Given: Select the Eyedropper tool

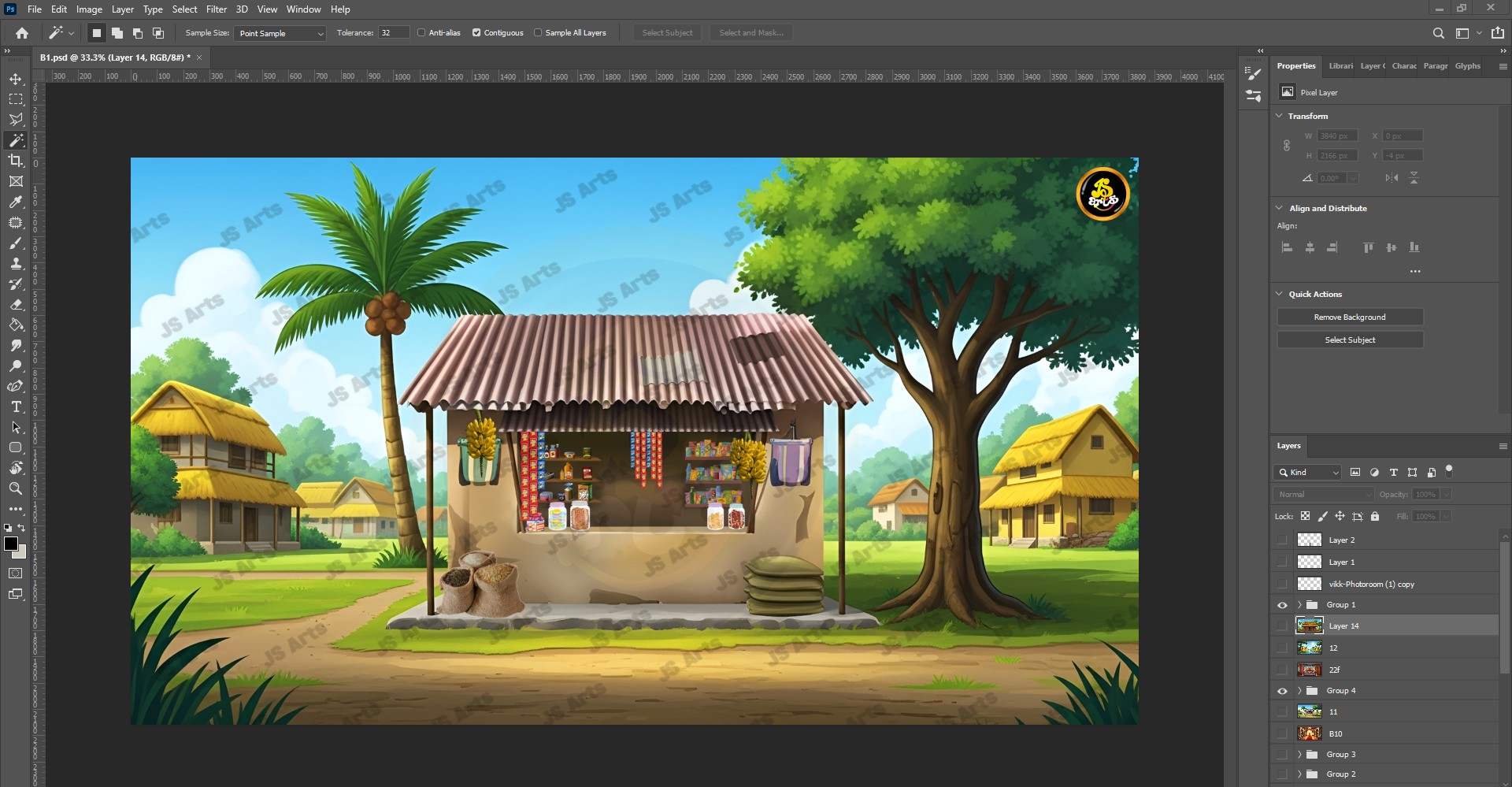Looking at the screenshot, I should pyautogui.click(x=16, y=202).
